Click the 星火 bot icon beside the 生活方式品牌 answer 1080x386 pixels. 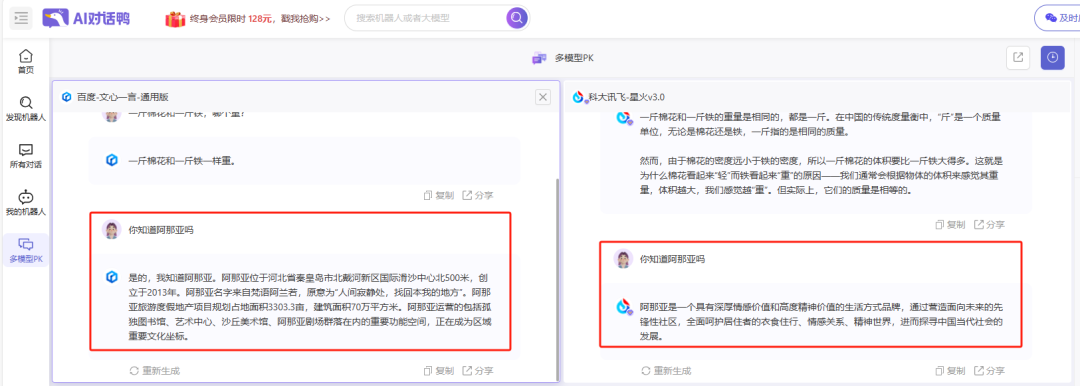624,306
